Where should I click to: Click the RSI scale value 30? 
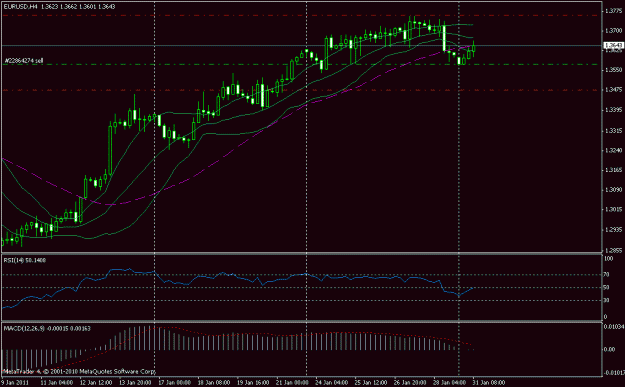point(607,300)
